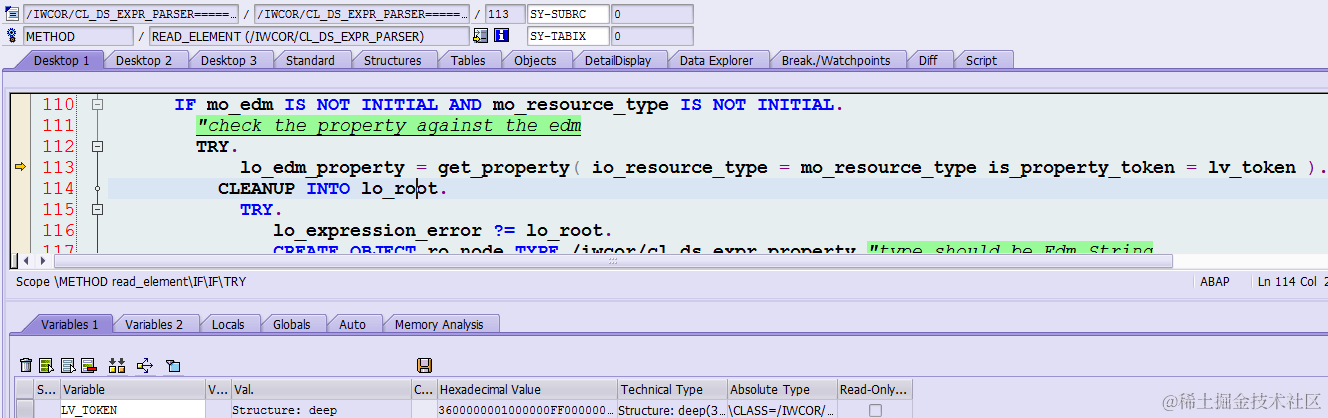Click the line number 113 field
The image size is (1328, 418).
(x=504, y=14)
